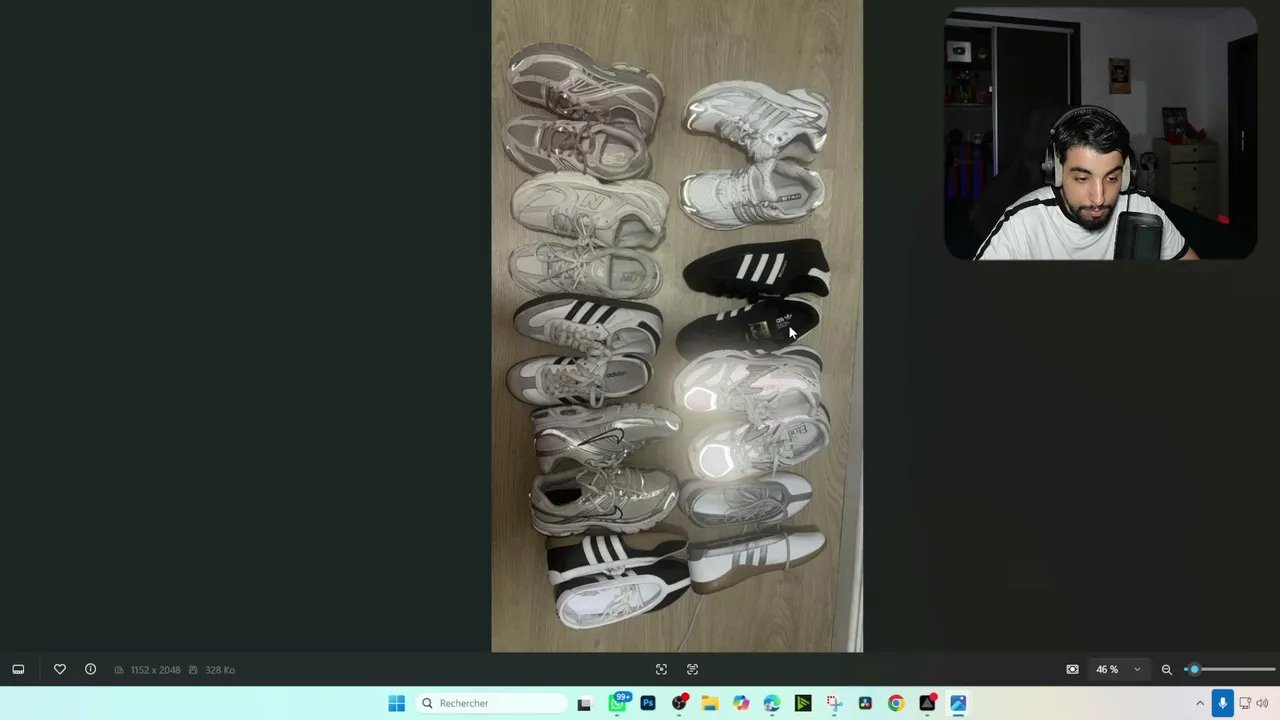Click the Rechercher taskbar search box
The width and height of the screenshot is (1280, 720).
click(x=492, y=703)
